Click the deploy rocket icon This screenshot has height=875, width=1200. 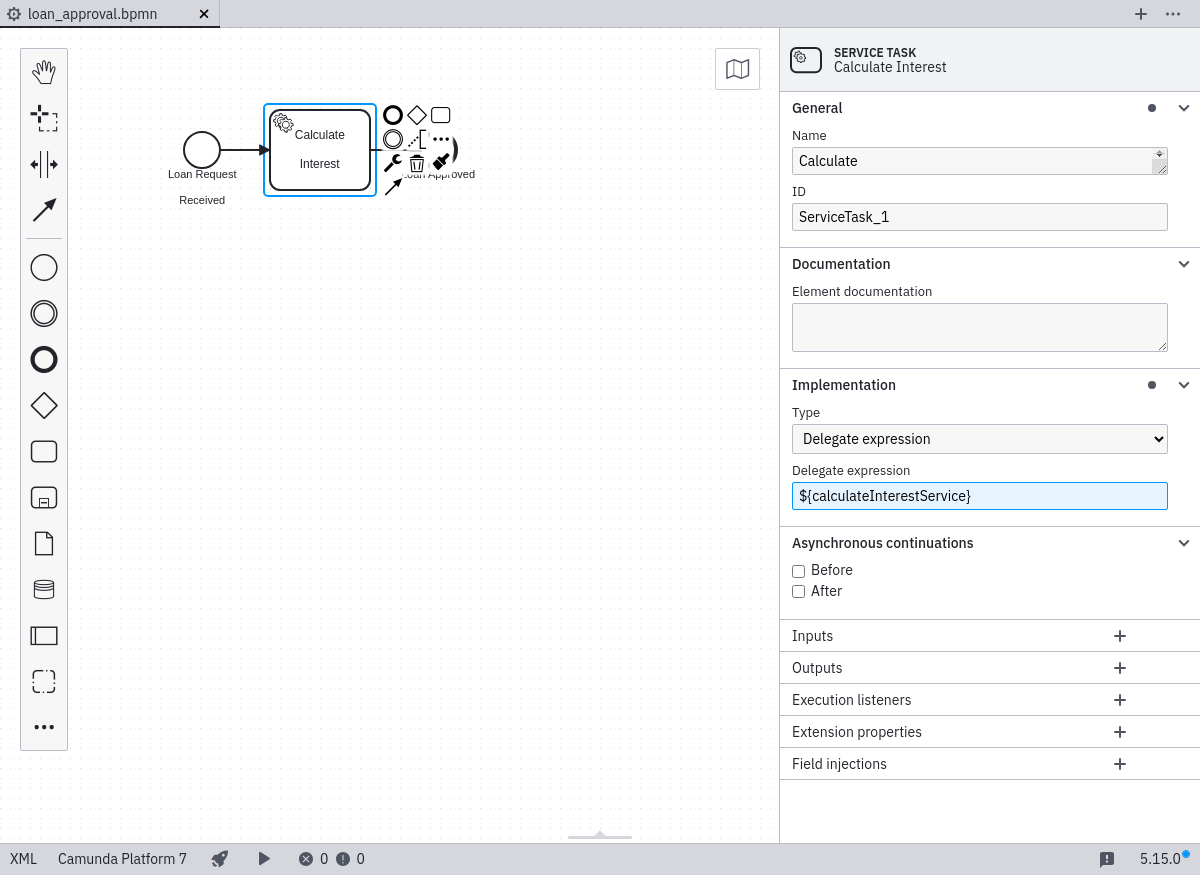(220, 858)
